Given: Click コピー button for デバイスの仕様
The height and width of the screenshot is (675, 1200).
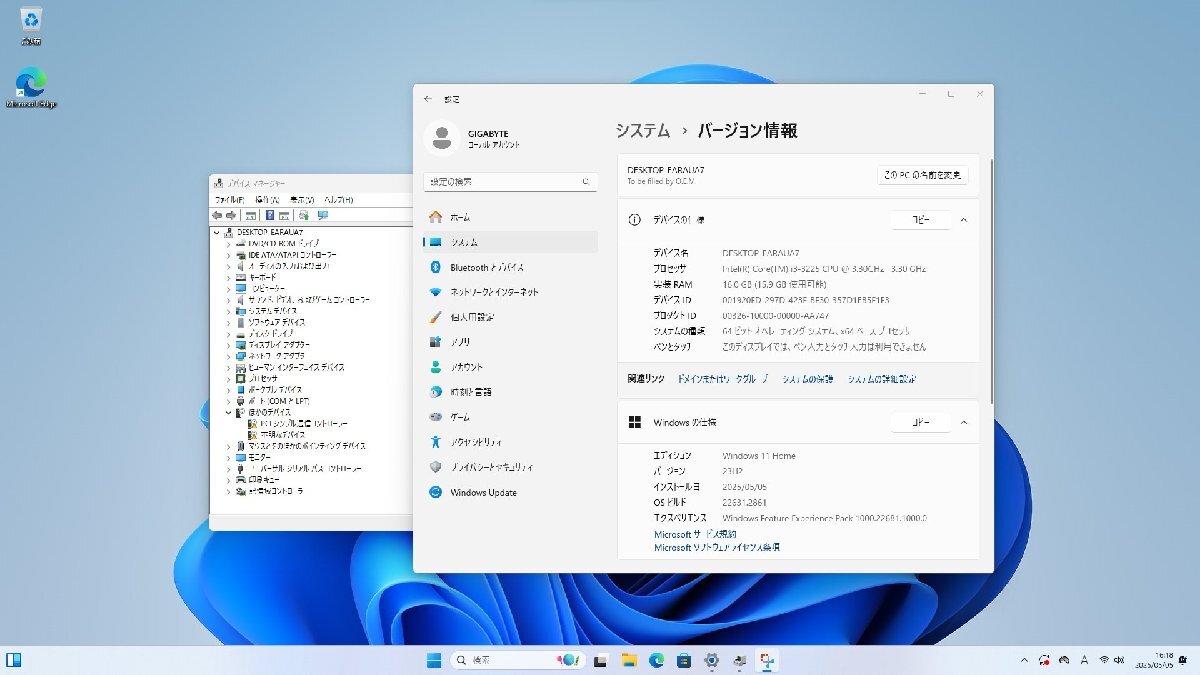Looking at the screenshot, I should (x=920, y=219).
